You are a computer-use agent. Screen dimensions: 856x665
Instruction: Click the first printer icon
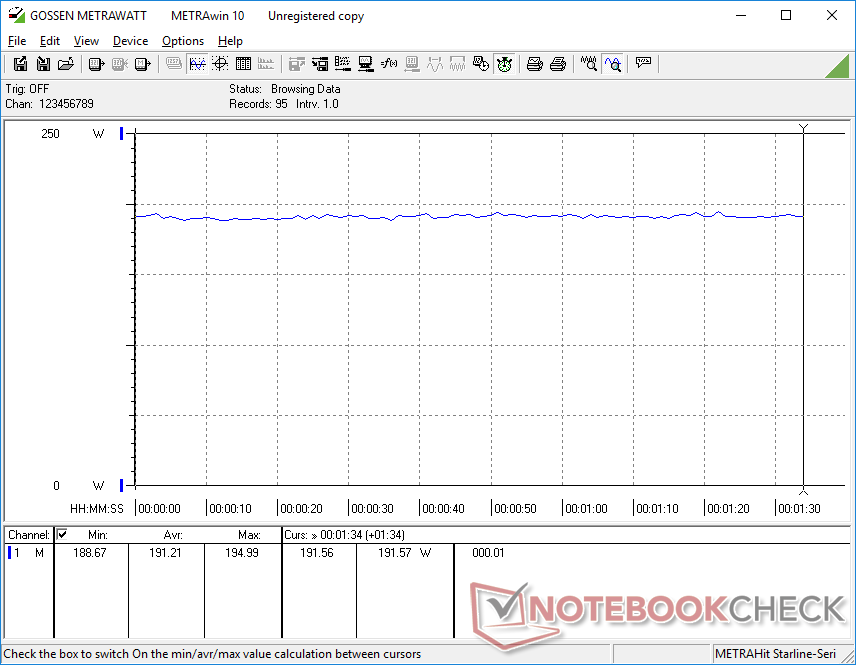pos(535,64)
